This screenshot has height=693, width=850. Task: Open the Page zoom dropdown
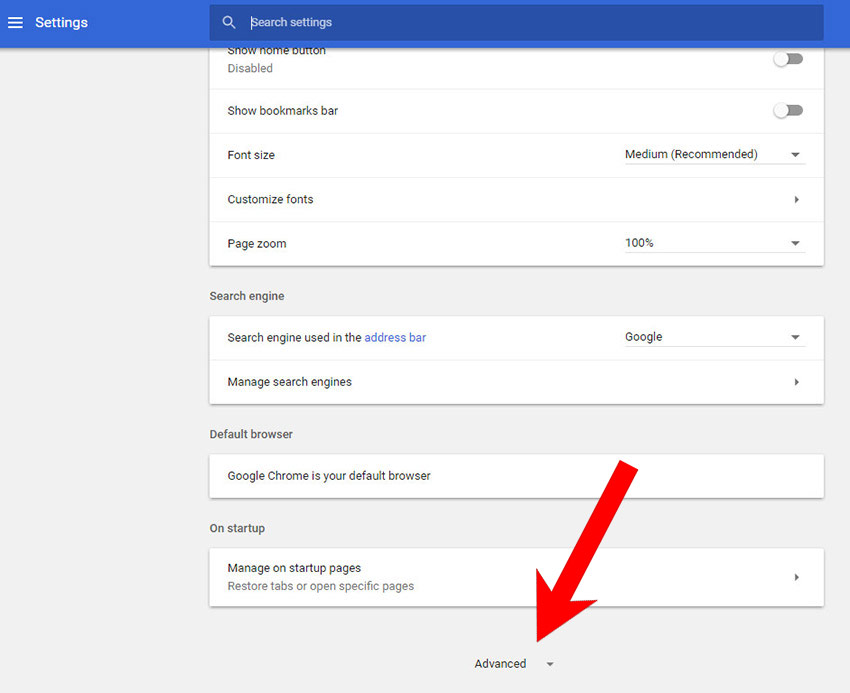pyautogui.click(x=714, y=243)
